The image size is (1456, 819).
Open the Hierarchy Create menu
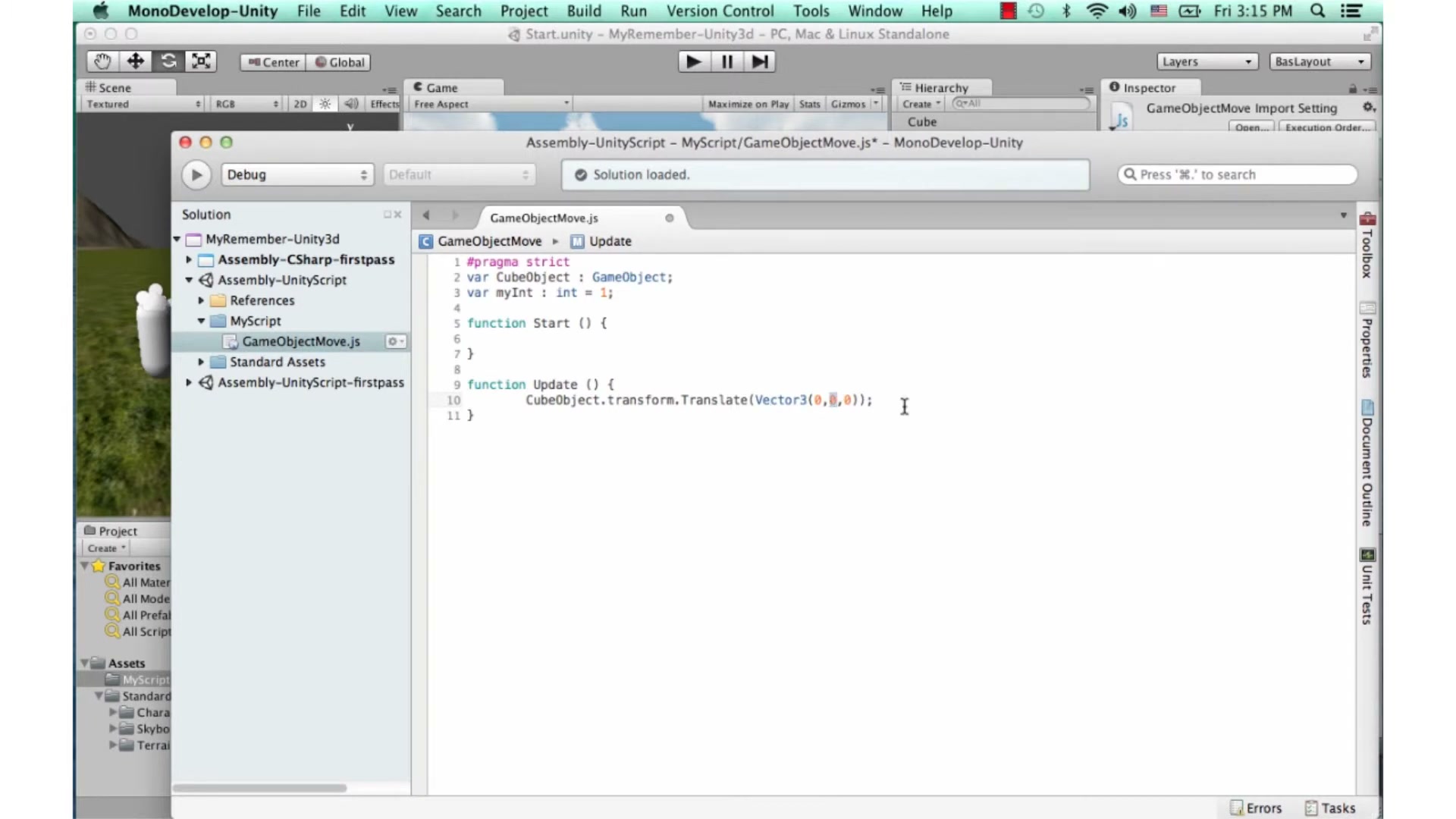pyautogui.click(x=921, y=104)
